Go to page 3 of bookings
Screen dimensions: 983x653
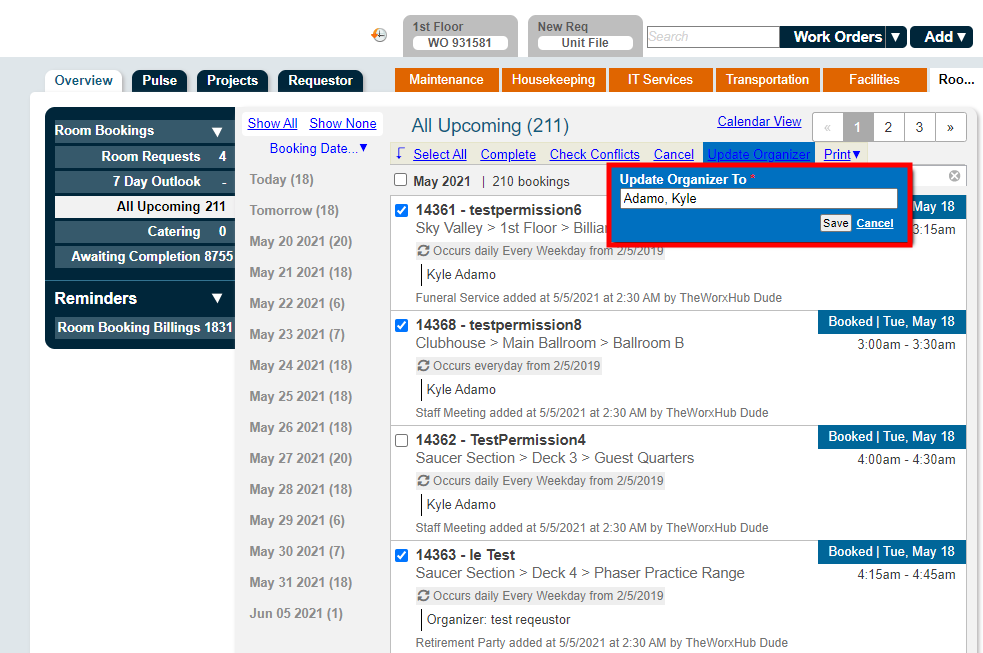coord(919,127)
